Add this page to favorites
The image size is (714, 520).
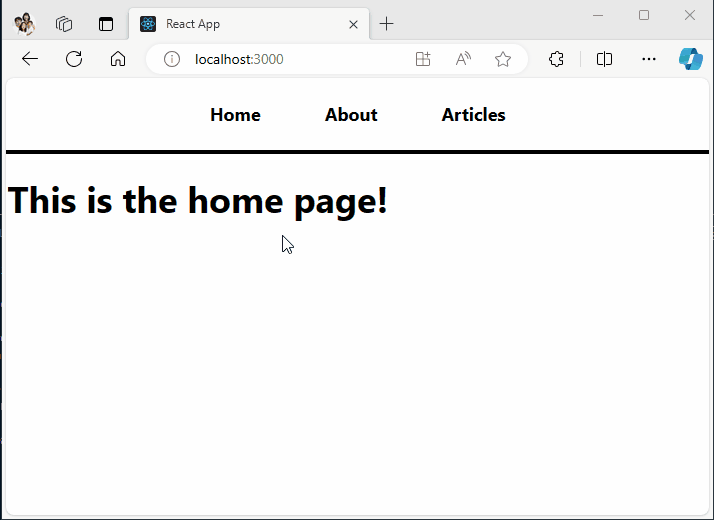click(x=503, y=59)
